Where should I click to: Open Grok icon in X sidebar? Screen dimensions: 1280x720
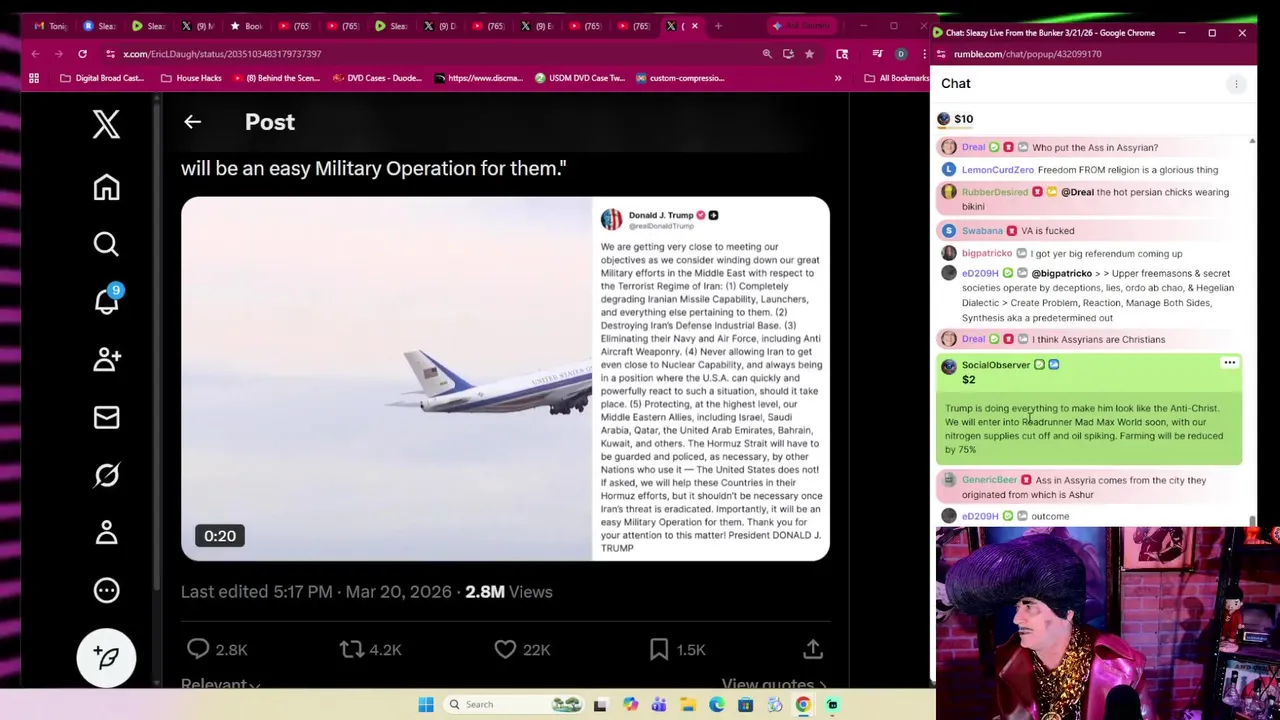[x=106, y=475]
